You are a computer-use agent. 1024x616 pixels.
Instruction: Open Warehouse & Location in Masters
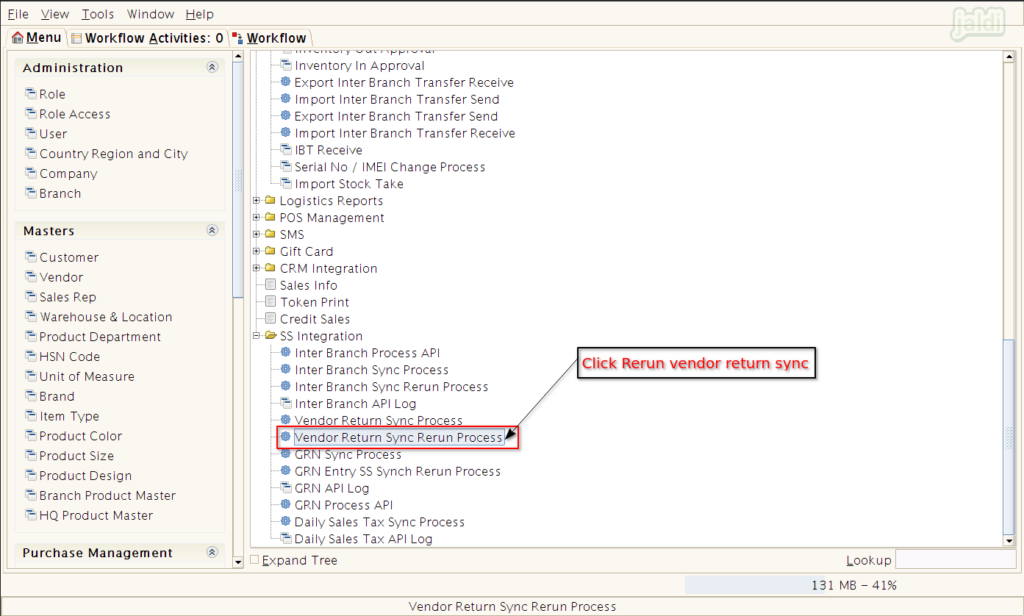click(105, 317)
